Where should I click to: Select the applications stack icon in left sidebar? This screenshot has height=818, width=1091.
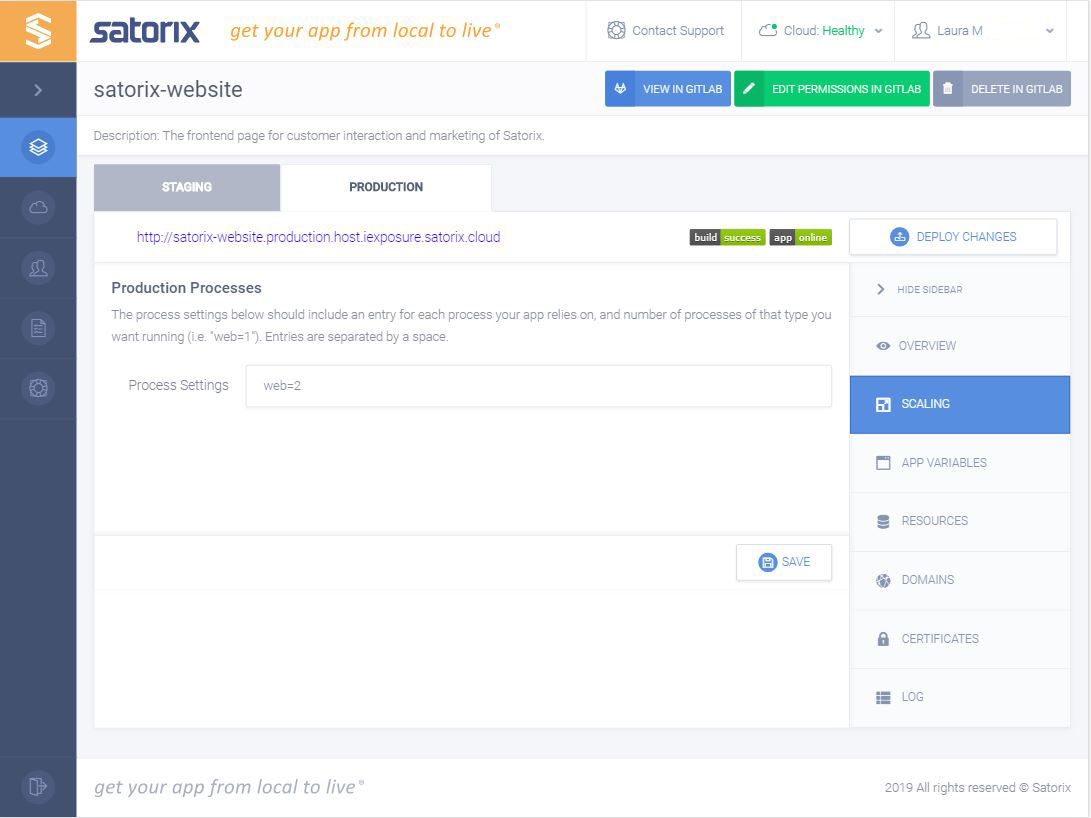[x=38, y=146]
